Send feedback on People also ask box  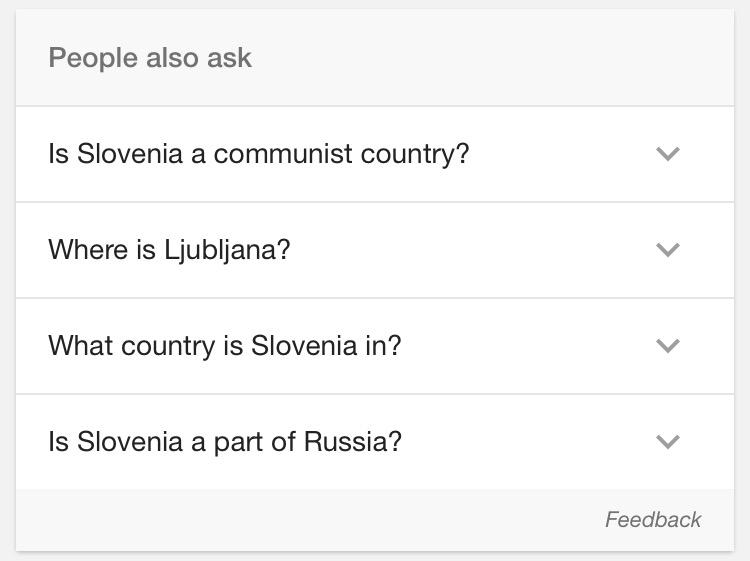tap(653, 520)
